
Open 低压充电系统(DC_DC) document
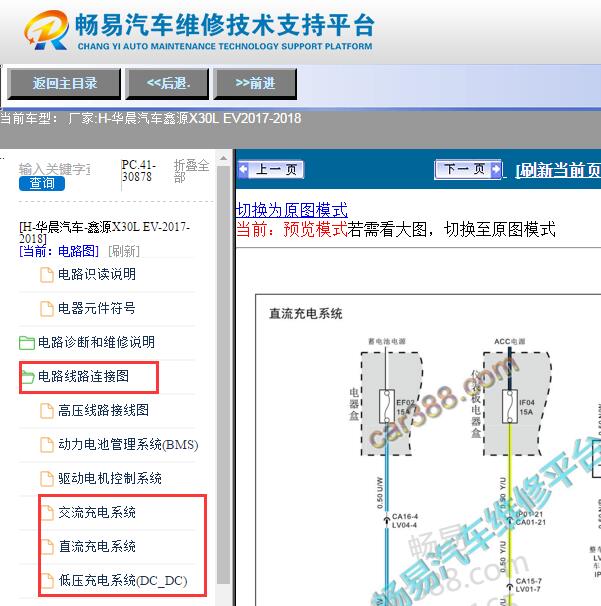pos(123,580)
